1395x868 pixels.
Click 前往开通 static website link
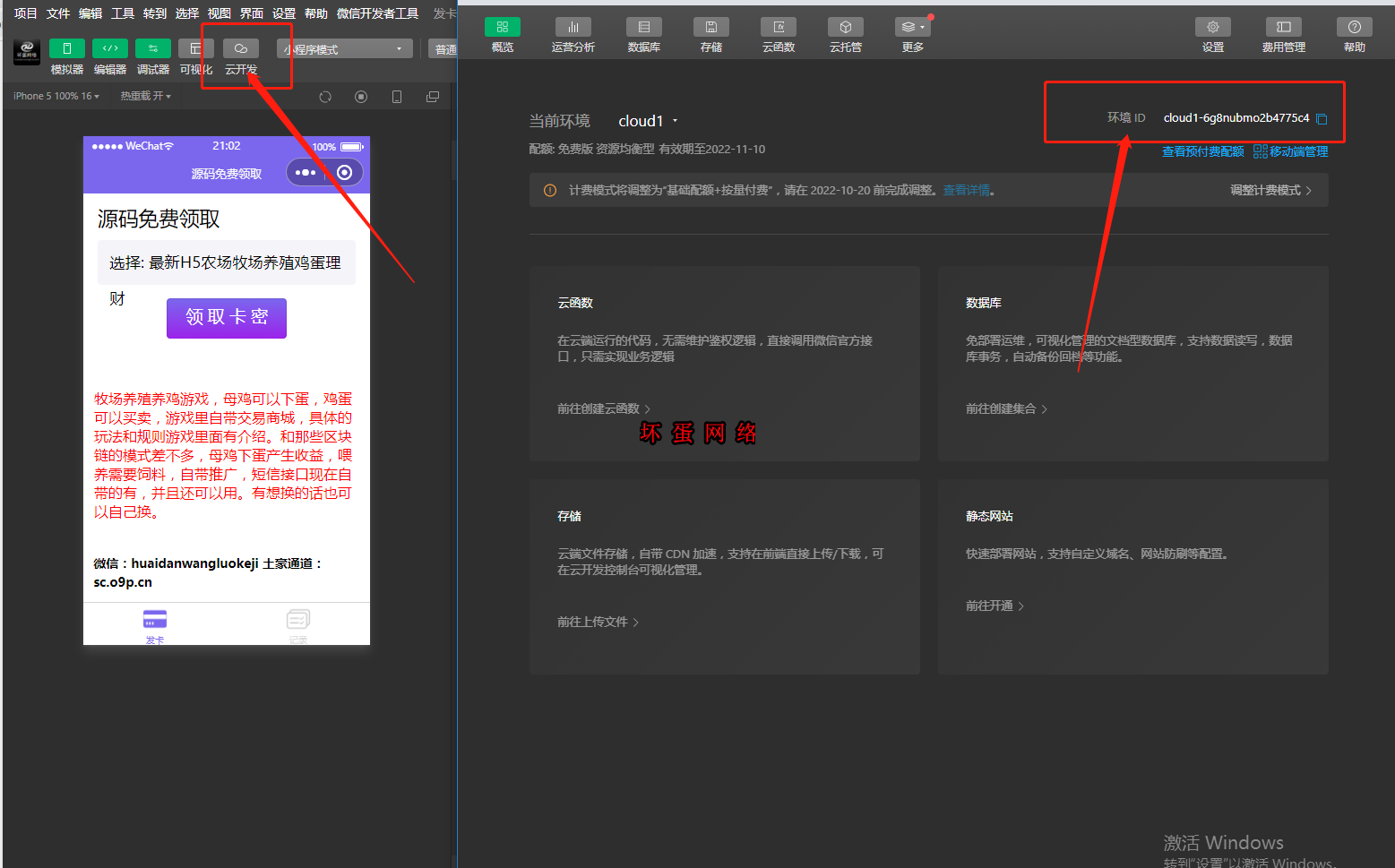pos(995,606)
